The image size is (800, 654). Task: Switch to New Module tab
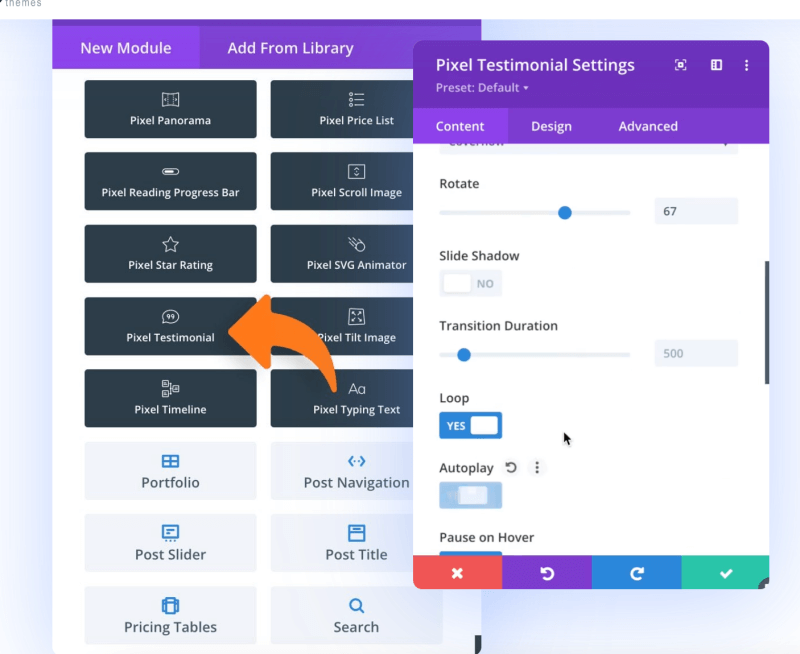126,48
